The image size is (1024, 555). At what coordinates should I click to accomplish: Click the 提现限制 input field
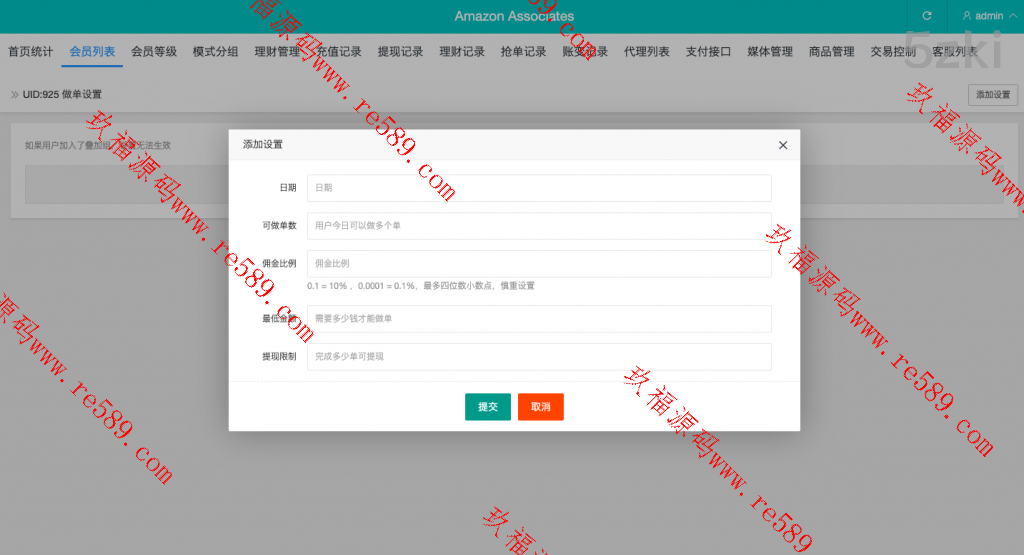[x=539, y=357]
